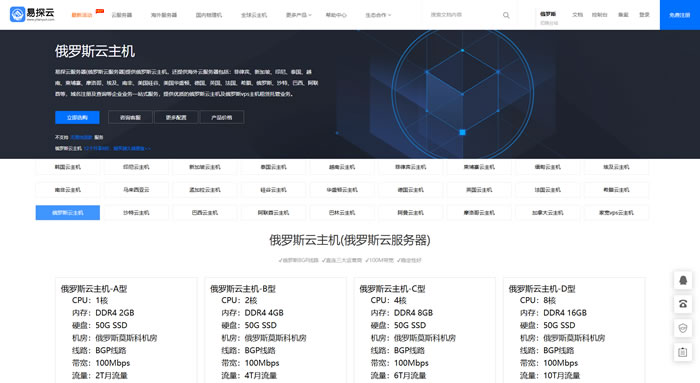Click the telephone contact floating icon
The height and width of the screenshot is (383, 700).
[683, 304]
